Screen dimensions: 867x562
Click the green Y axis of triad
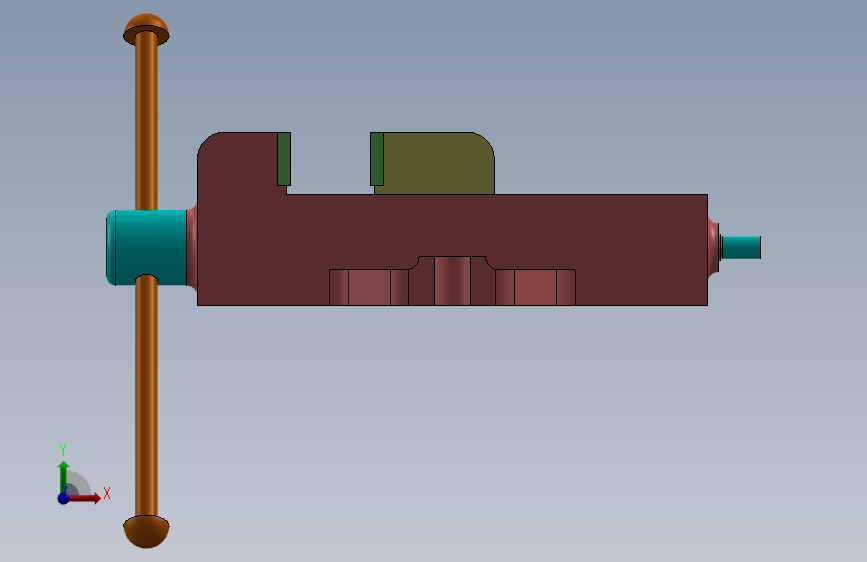pyautogui.click(x=63, y=477)
